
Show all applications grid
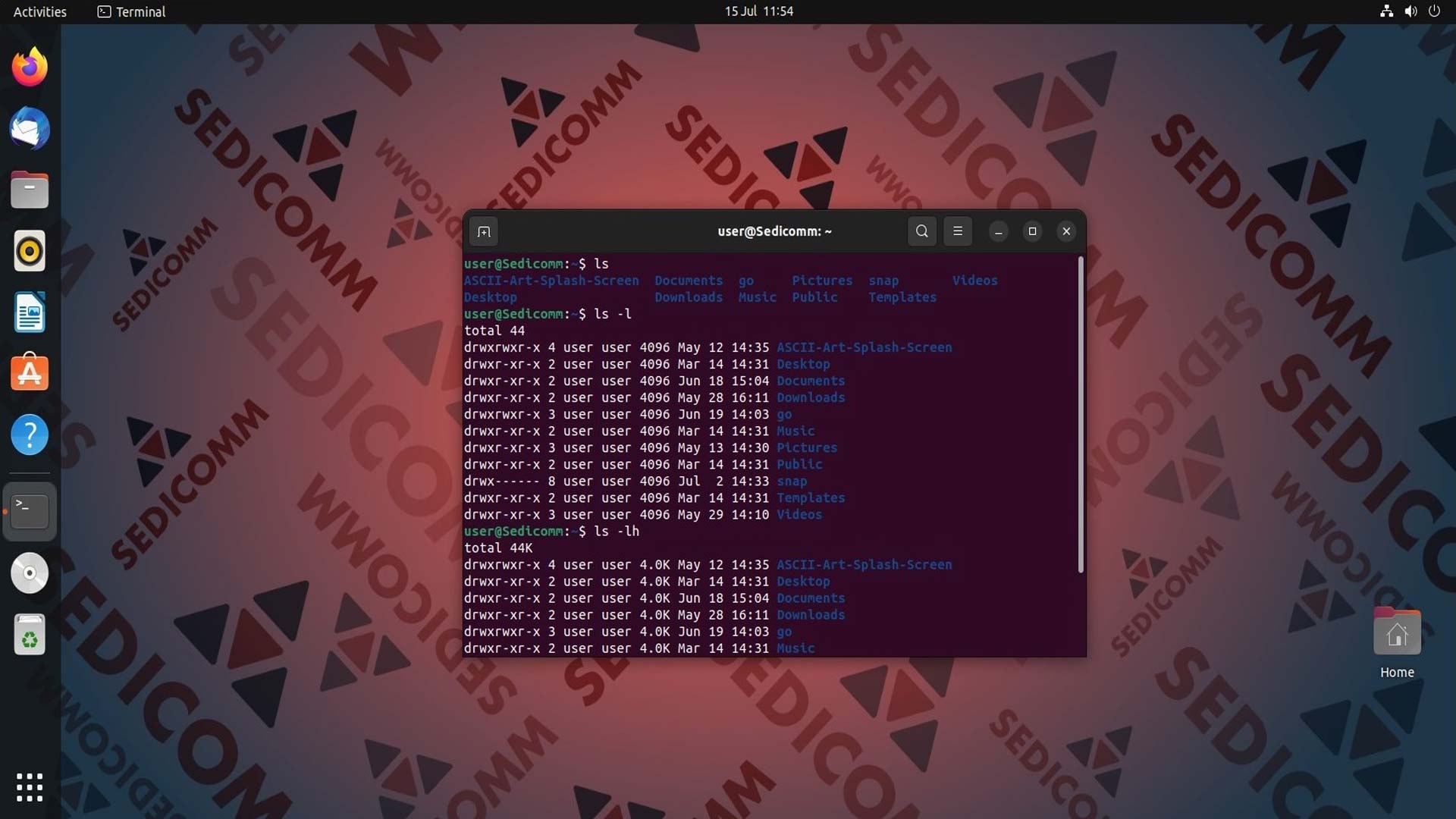[30, 787]
